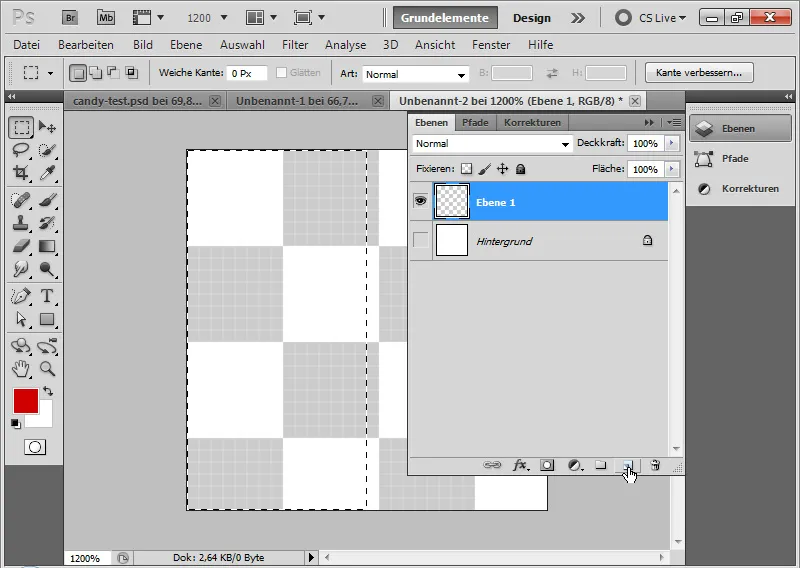Open Ebenen in the collapsed dock
The image size is (800, 568).
coord(740,129)
